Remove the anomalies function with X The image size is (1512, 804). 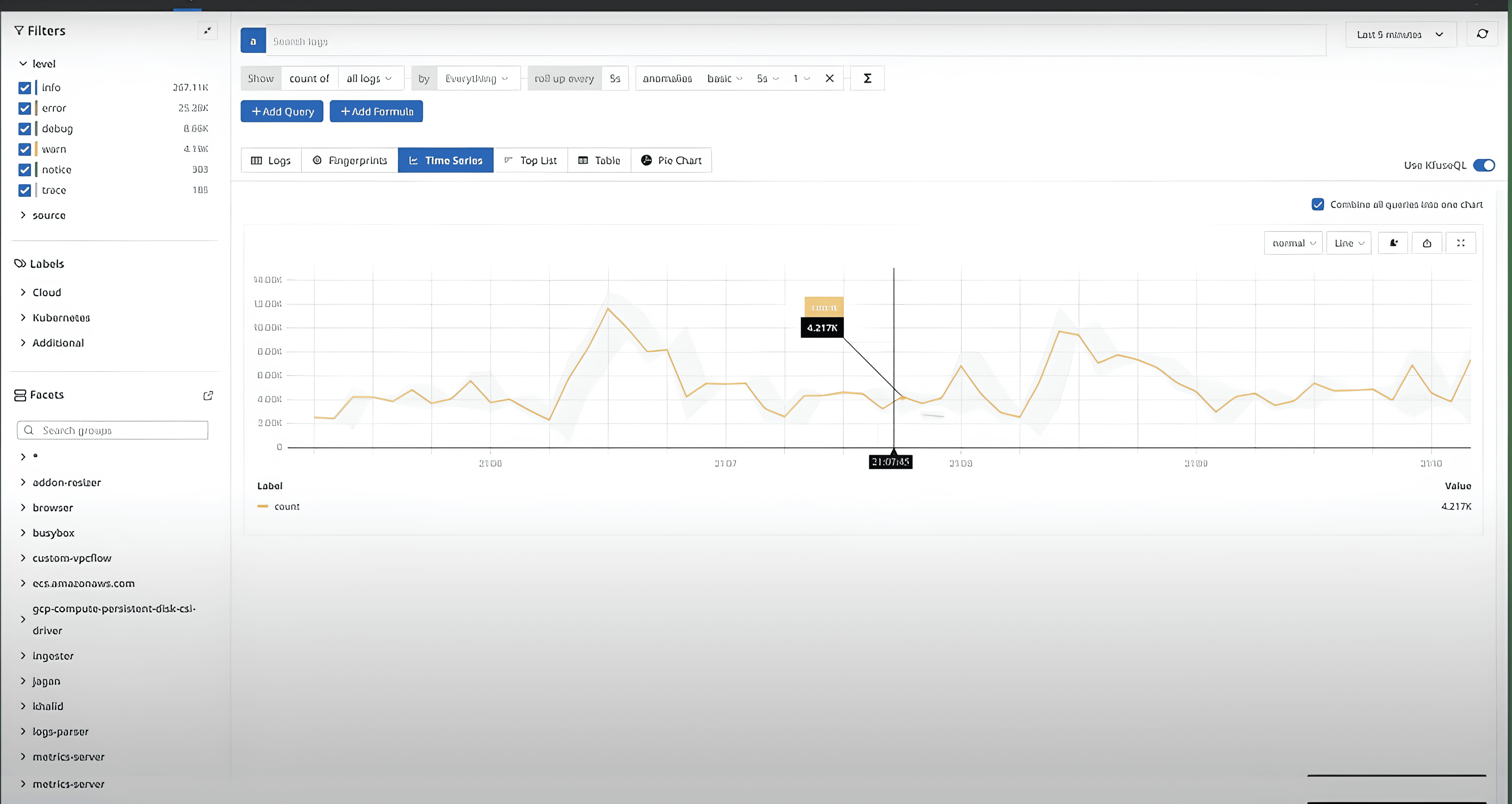click(x=829, y=78)
